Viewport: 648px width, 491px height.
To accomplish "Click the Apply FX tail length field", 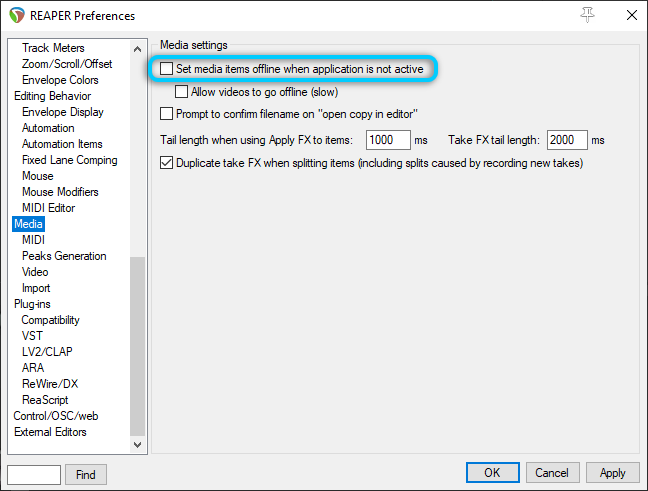I will (388, 140).
